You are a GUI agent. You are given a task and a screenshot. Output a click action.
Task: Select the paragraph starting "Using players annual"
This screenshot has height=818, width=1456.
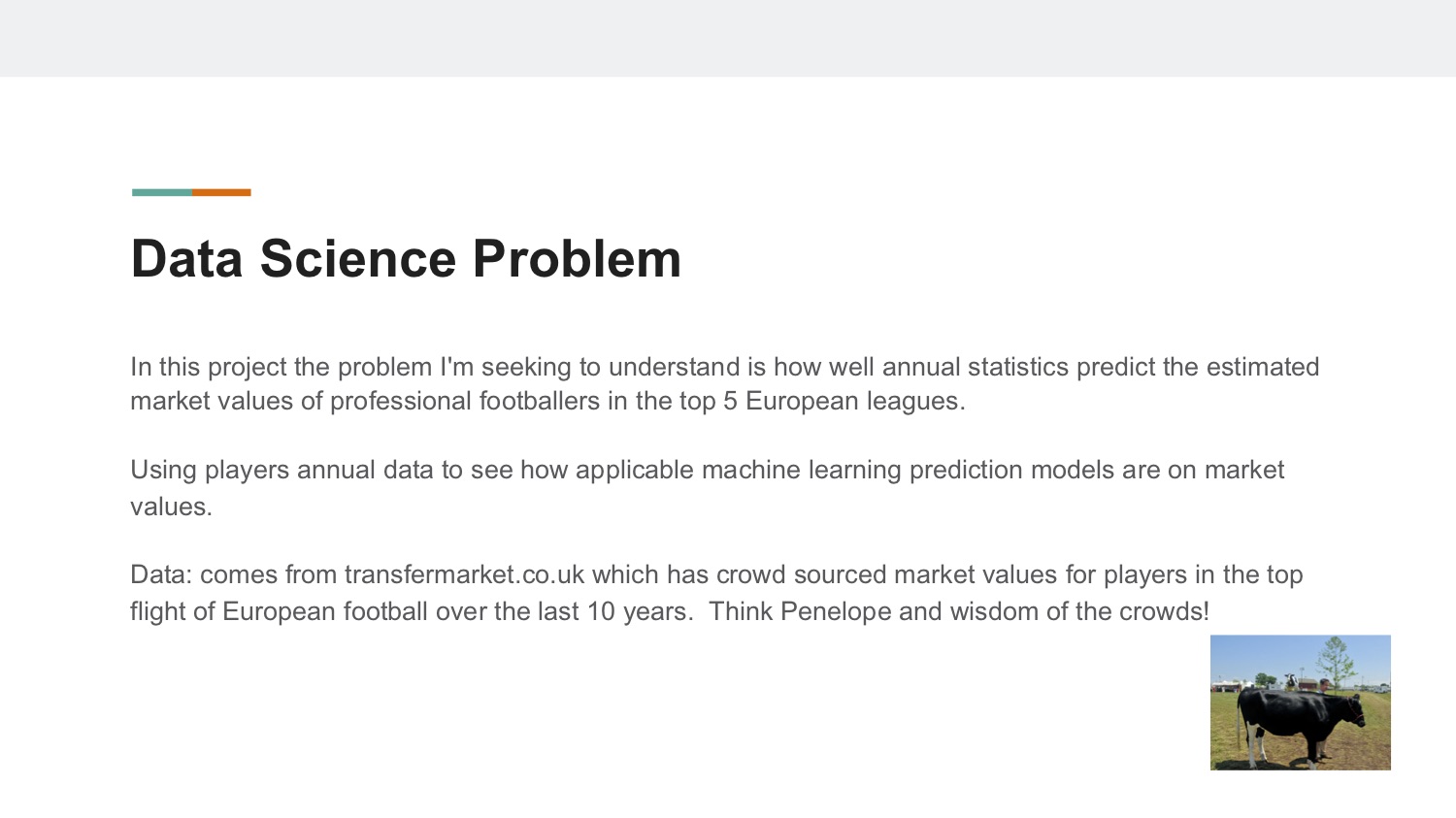707,488
